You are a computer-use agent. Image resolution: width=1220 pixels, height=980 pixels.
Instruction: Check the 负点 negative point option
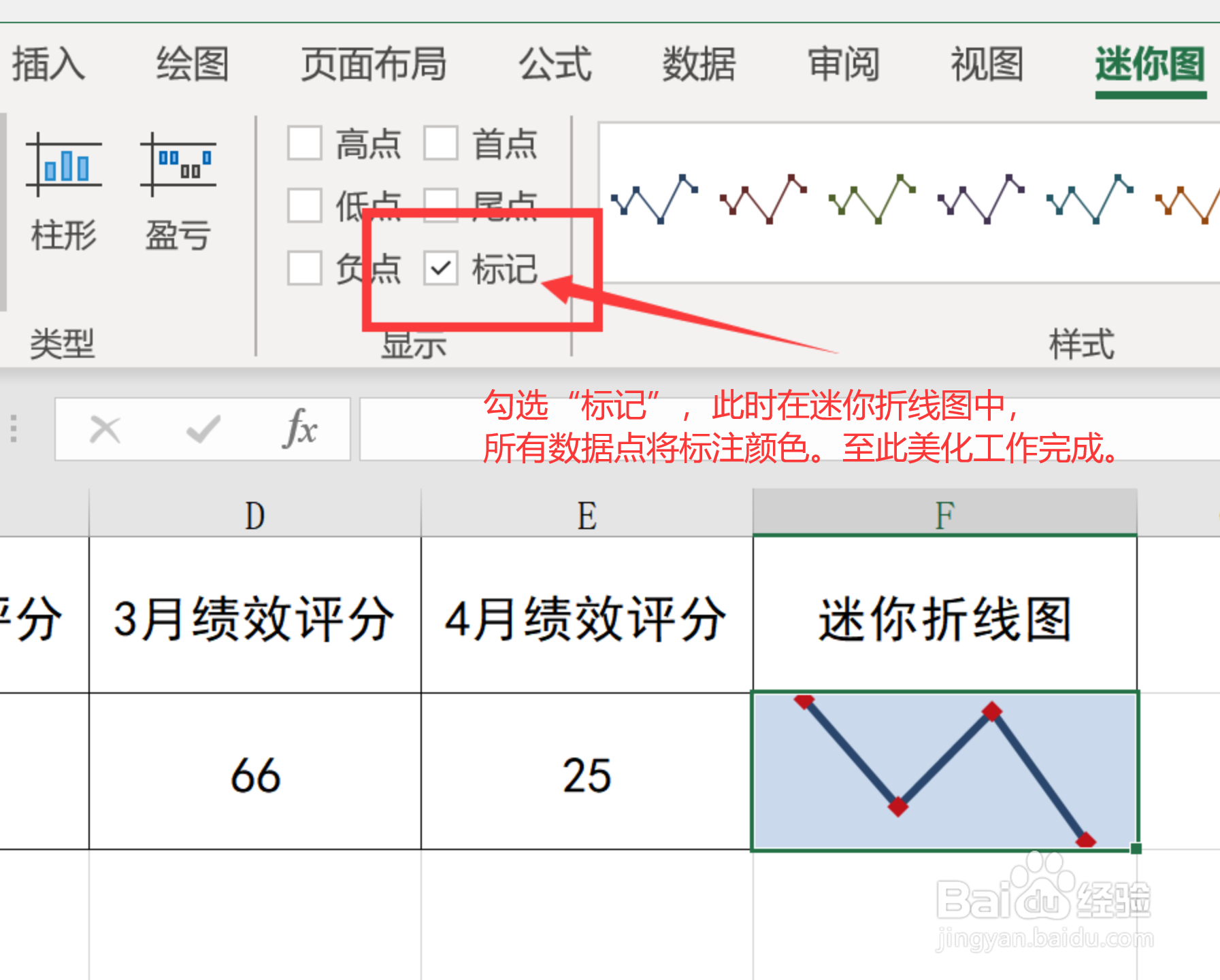304,269
